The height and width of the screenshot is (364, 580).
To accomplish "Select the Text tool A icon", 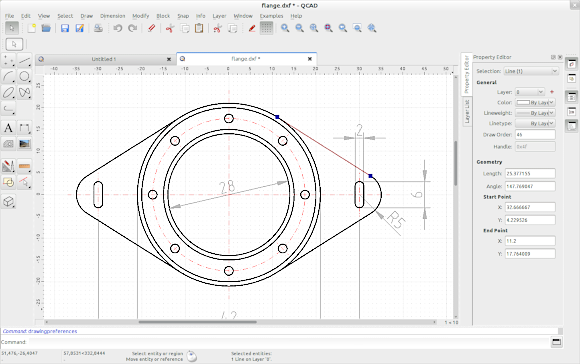I will pyautogui.click(x=8, y=128).
